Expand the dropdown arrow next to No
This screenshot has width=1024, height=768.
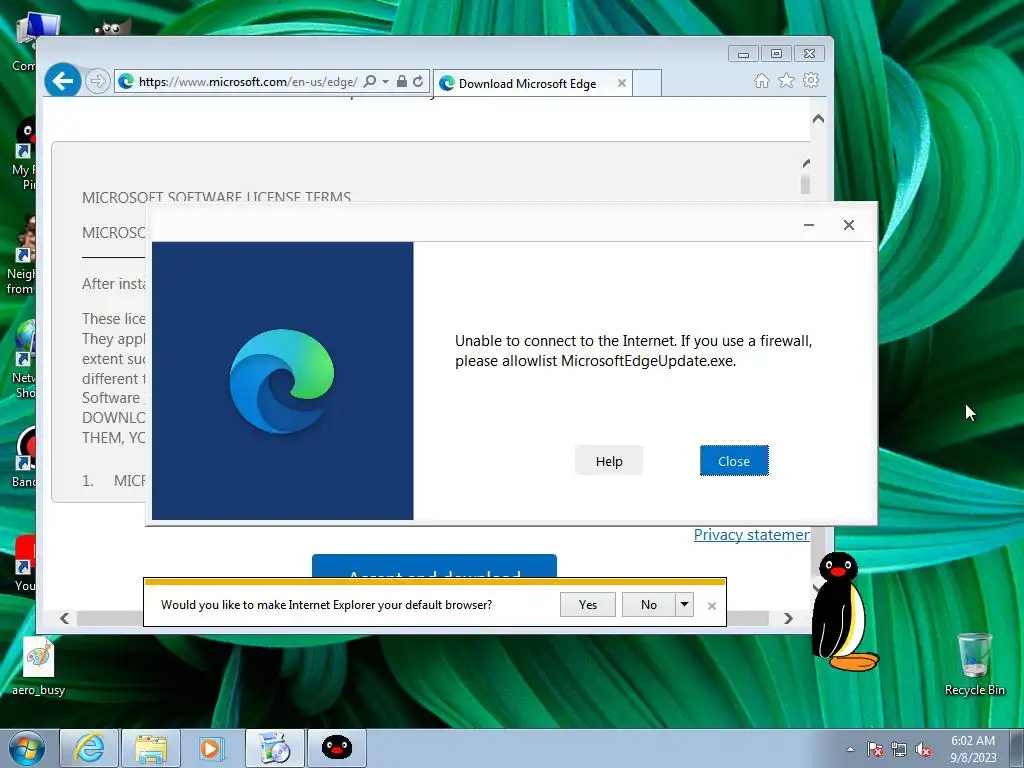pos(684,605)
